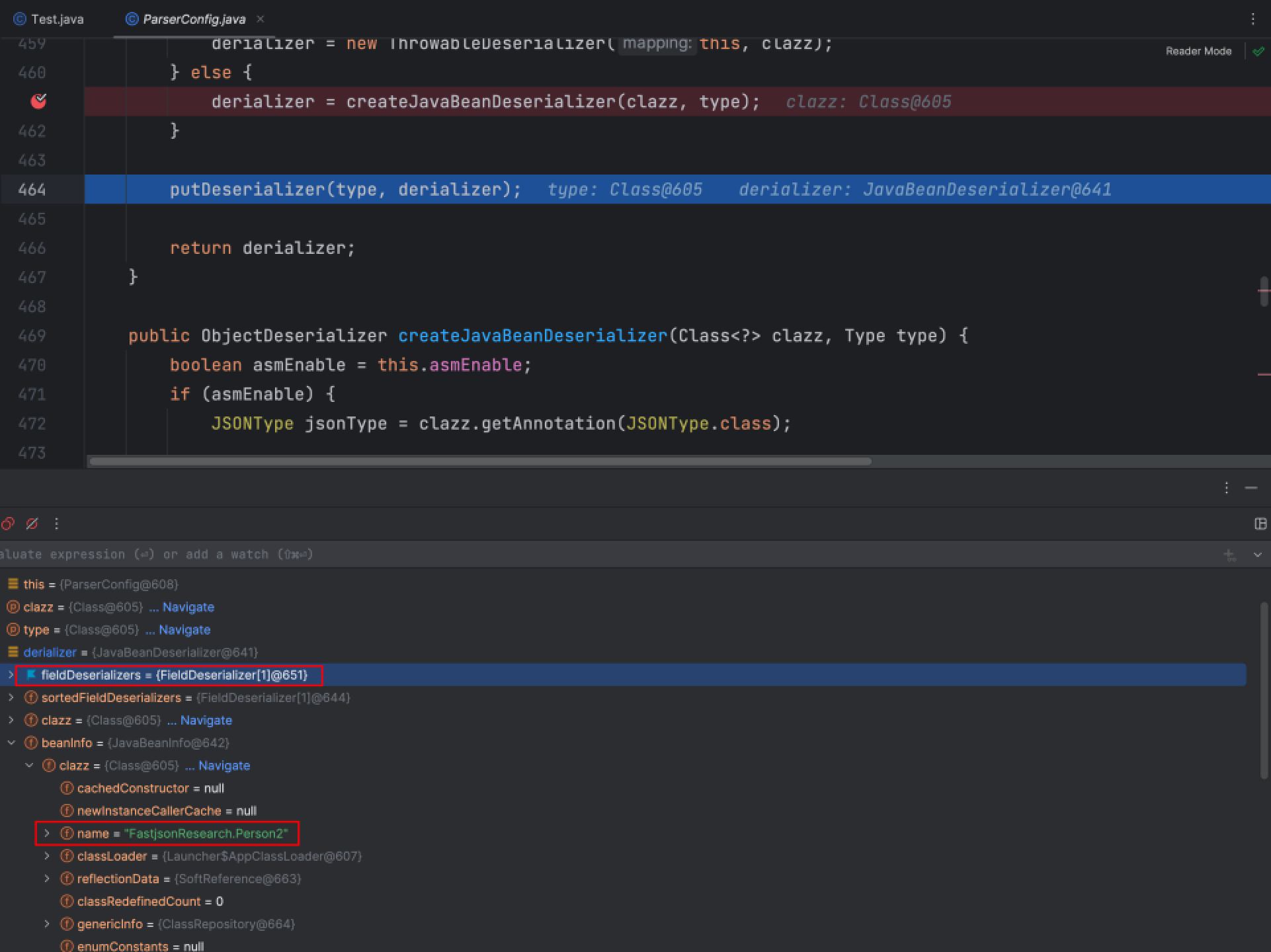Click parameter icon beside type variable
1271x952 pixels.
13,629
